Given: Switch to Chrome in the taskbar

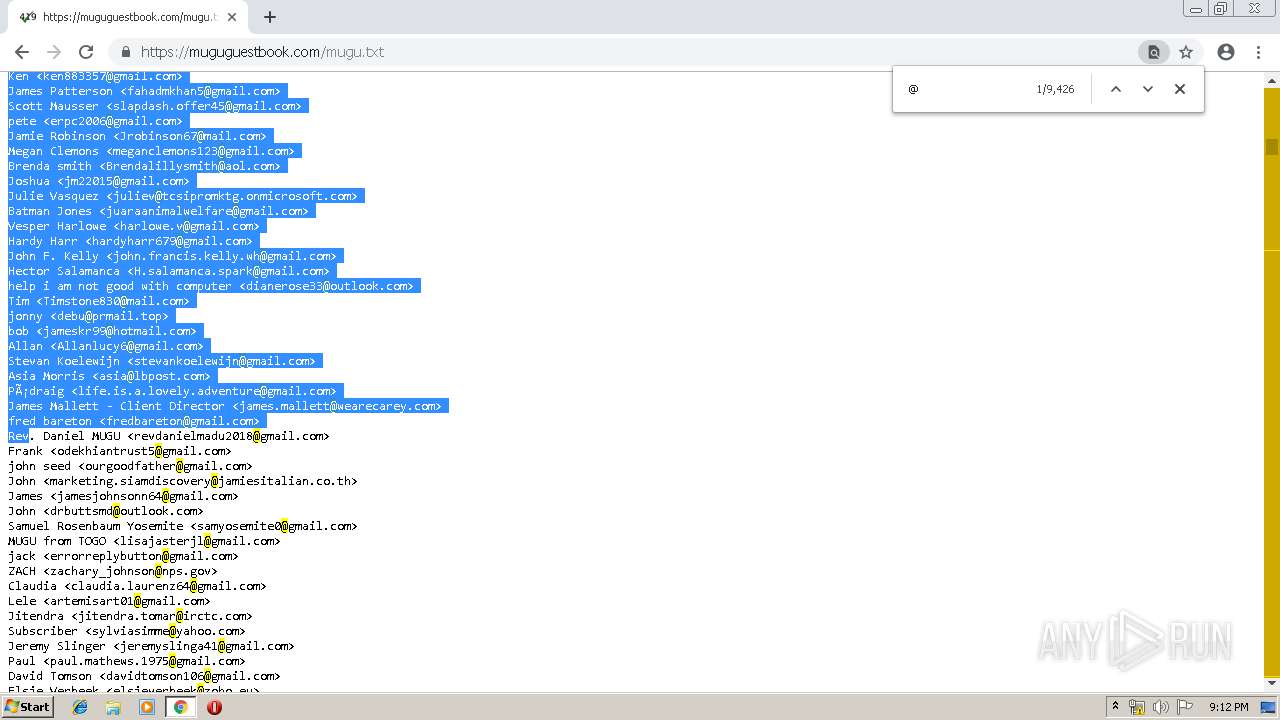Looking at the screenshot, I should (180, 707).
